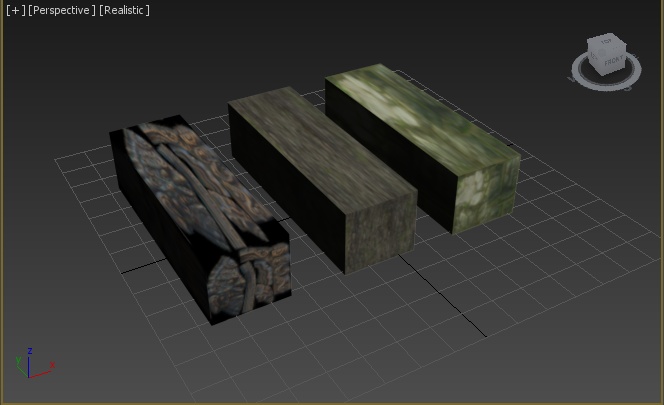Click front end face of middle box
664x405 pixels.
[x=380, y=233]
